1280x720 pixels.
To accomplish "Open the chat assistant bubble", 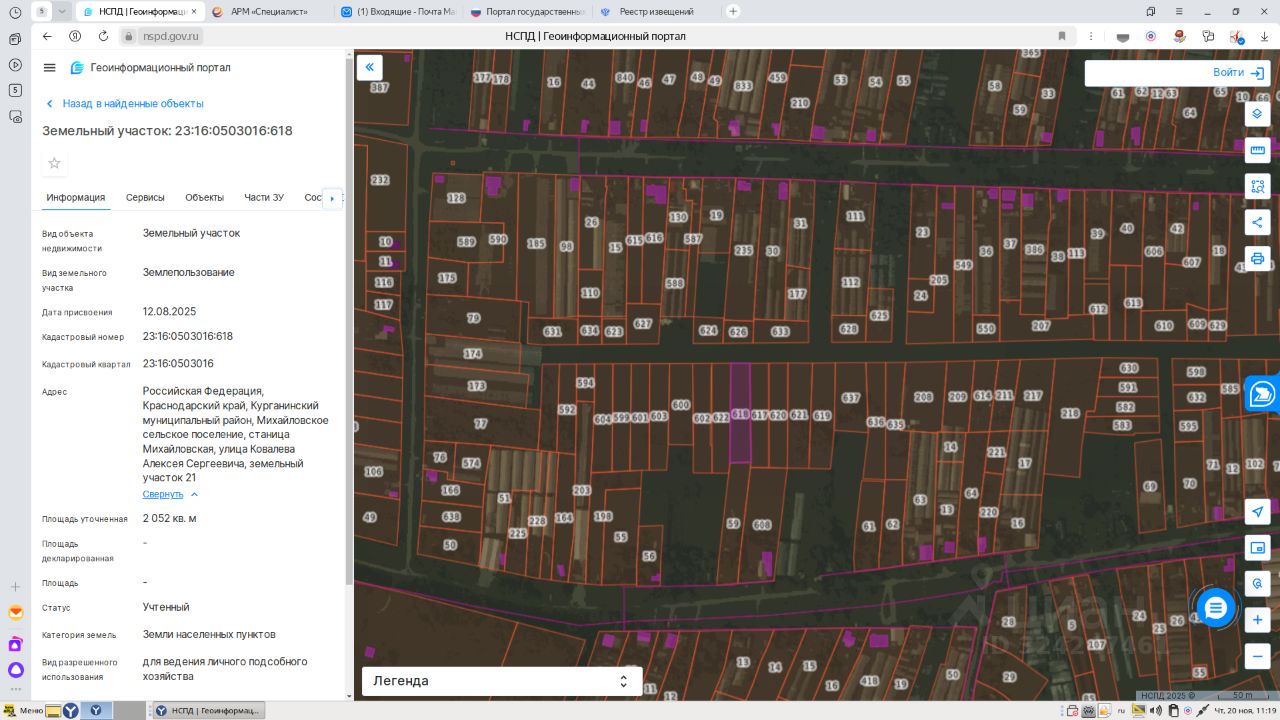I will tap(1215, 607).
